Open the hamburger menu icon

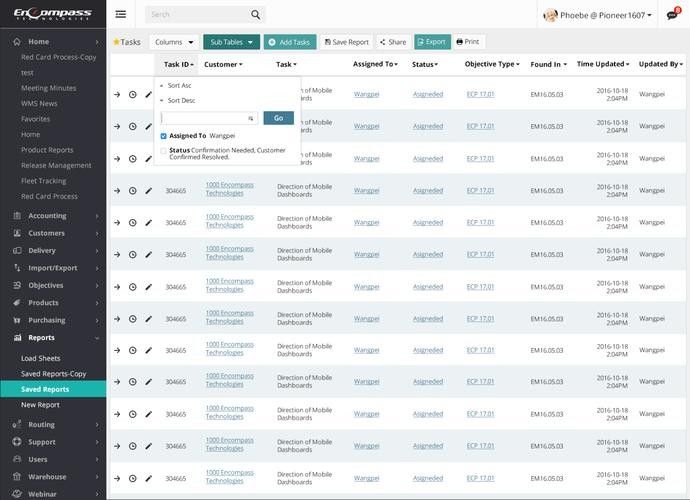(121, 15)
